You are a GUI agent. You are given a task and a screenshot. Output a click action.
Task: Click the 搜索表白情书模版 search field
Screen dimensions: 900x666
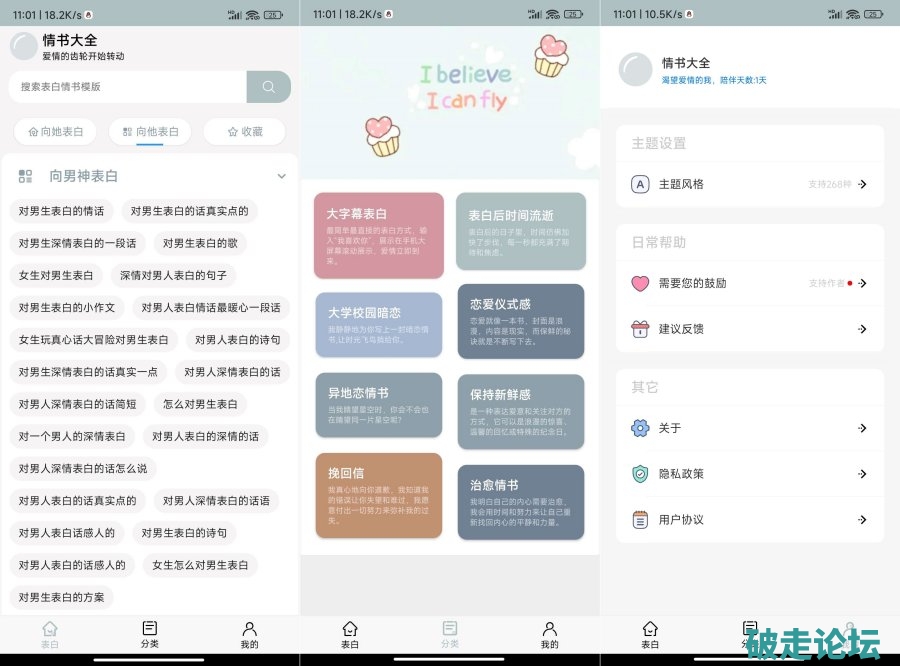click(127, 87)
